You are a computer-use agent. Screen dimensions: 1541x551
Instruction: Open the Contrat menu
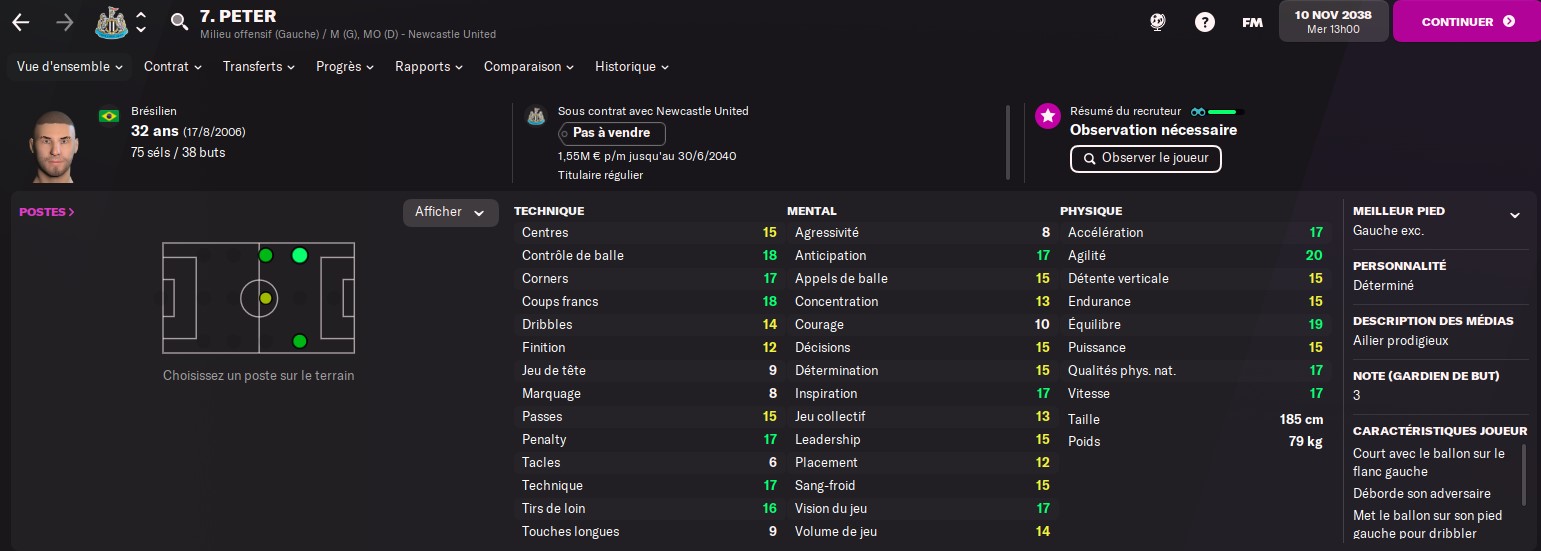click(x=173, y=67)
